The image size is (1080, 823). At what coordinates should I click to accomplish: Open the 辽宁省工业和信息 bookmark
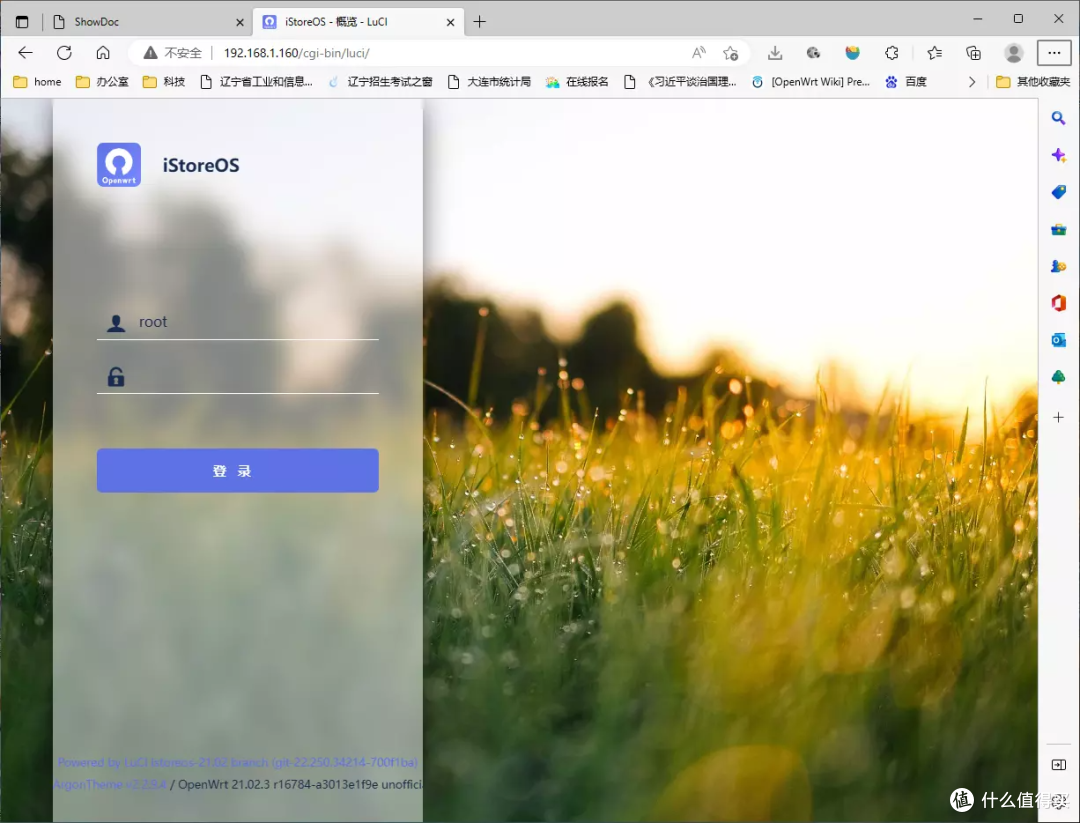coord(256,82)
